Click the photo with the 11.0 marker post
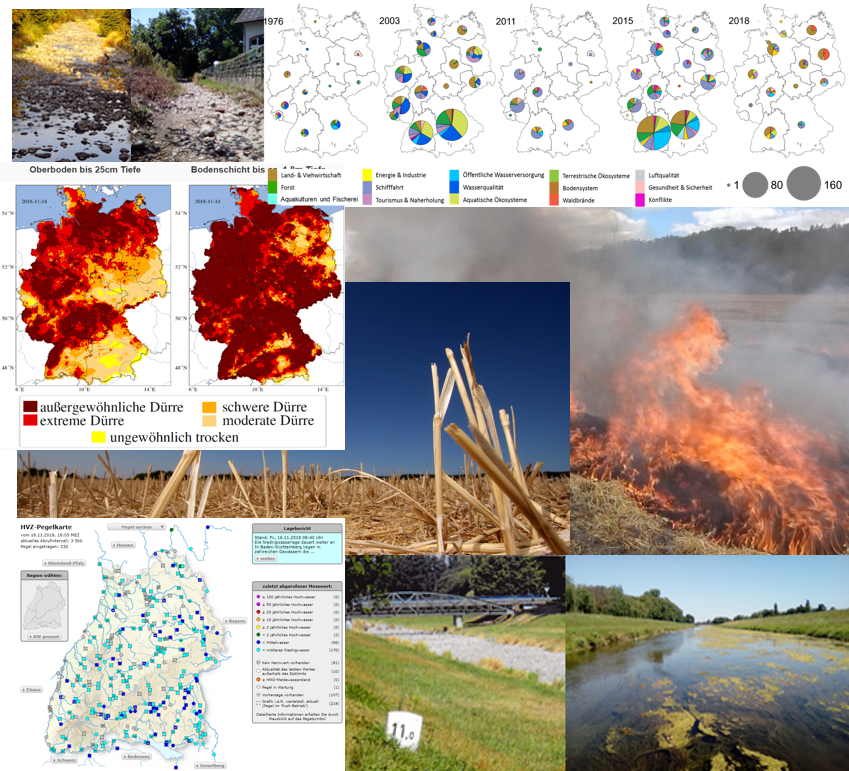The image size is (849, 771). (455, 663)
